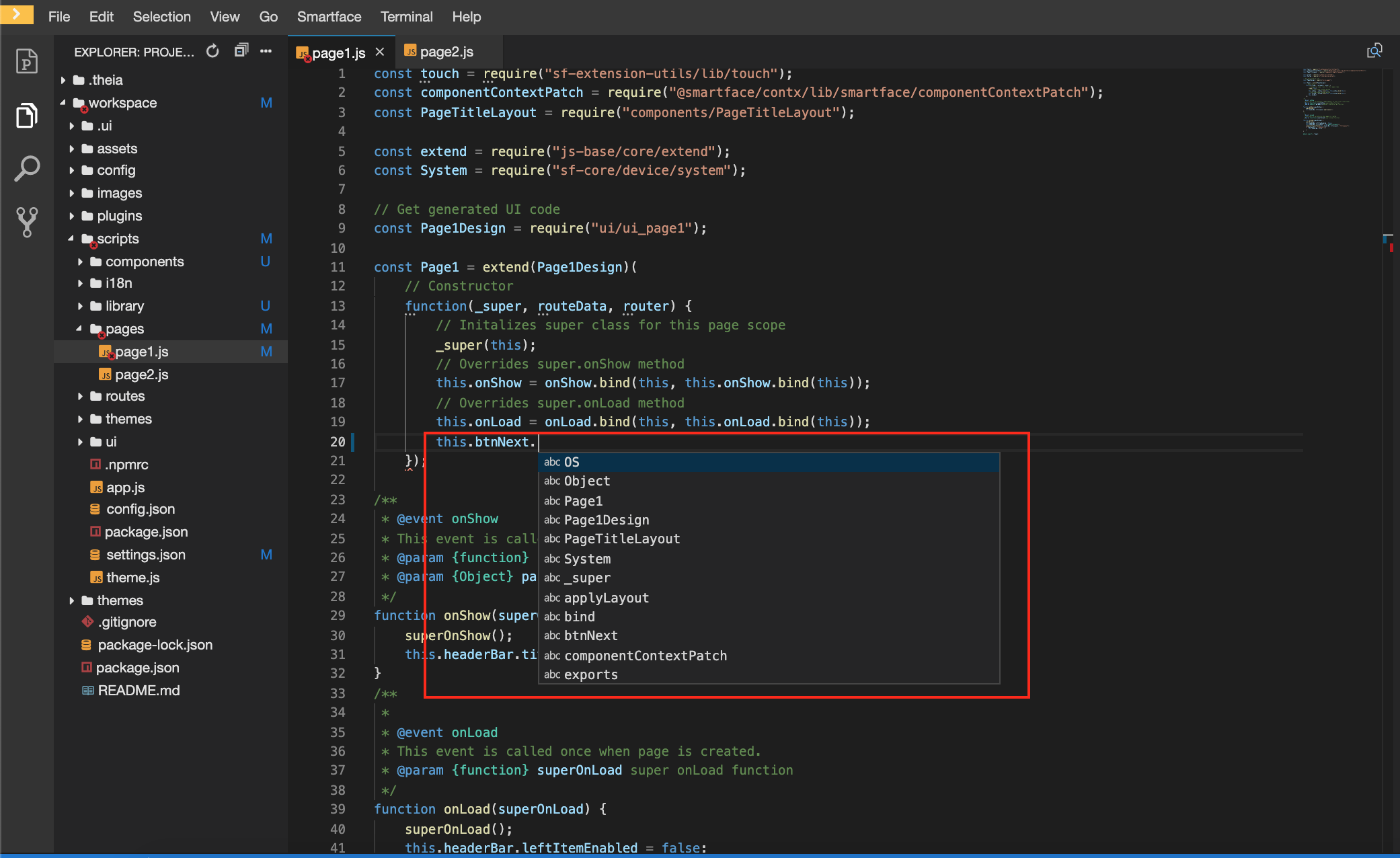Open the Smartface menu
The width and height of the screenshot is (1400, 858).
(x=329, y=17)
